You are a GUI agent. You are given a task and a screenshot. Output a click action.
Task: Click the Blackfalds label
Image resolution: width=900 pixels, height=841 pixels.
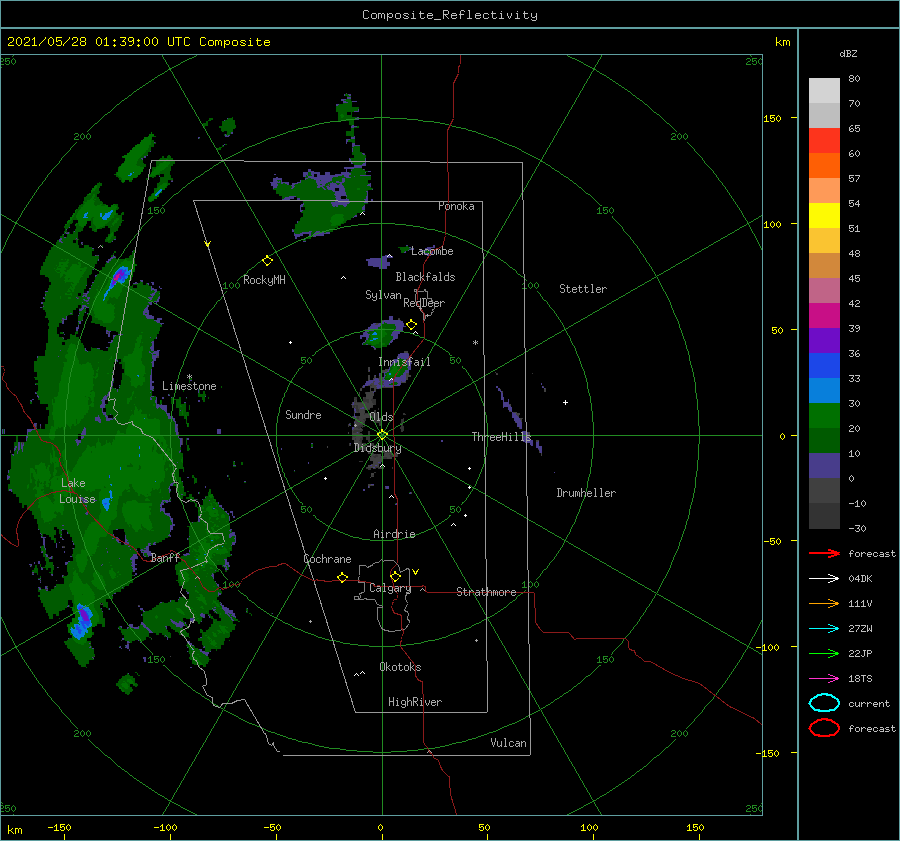(x=425, y=277)
